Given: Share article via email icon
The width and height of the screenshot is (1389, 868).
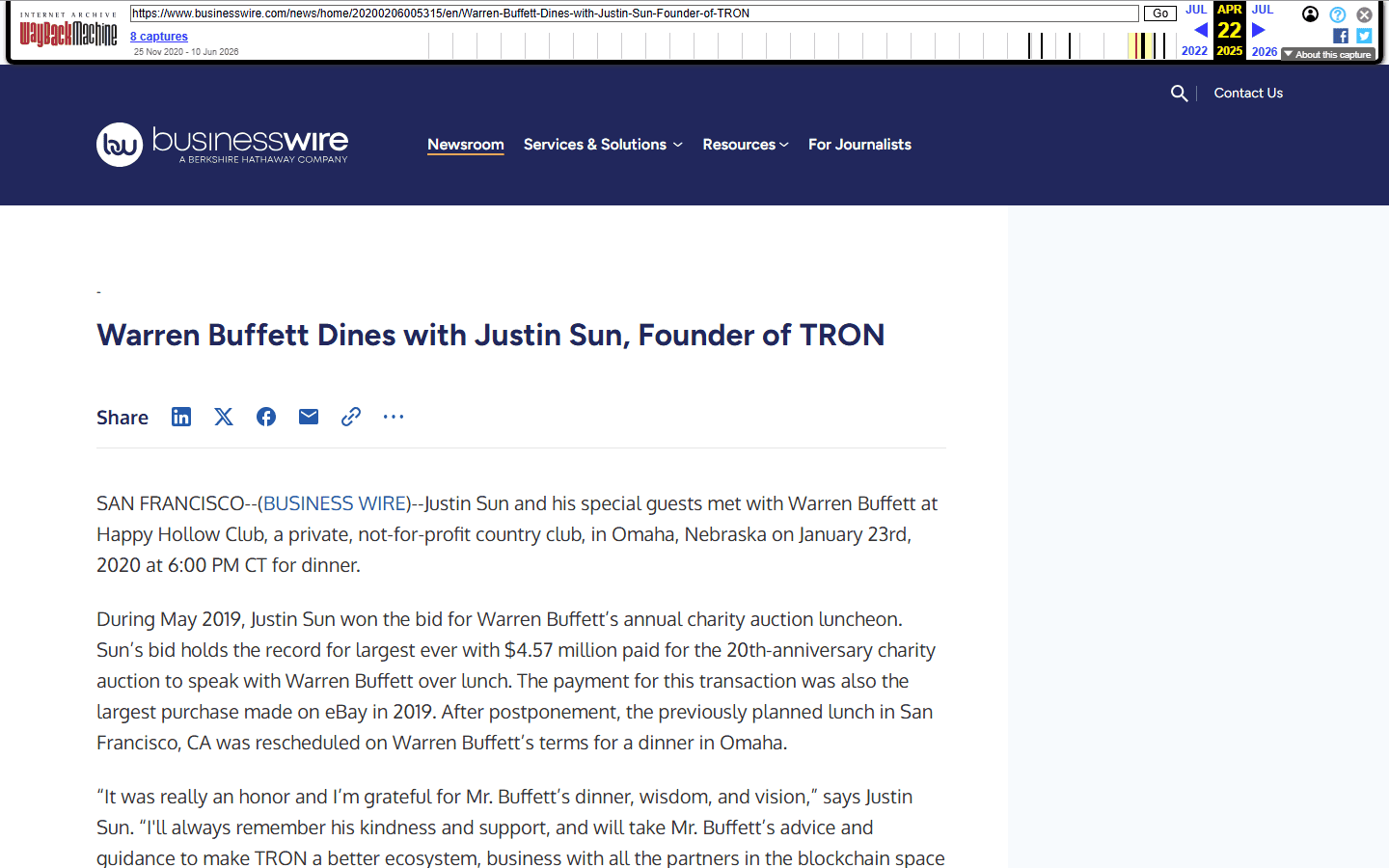Looking at the screenshot, I should [x=309, y=417].
